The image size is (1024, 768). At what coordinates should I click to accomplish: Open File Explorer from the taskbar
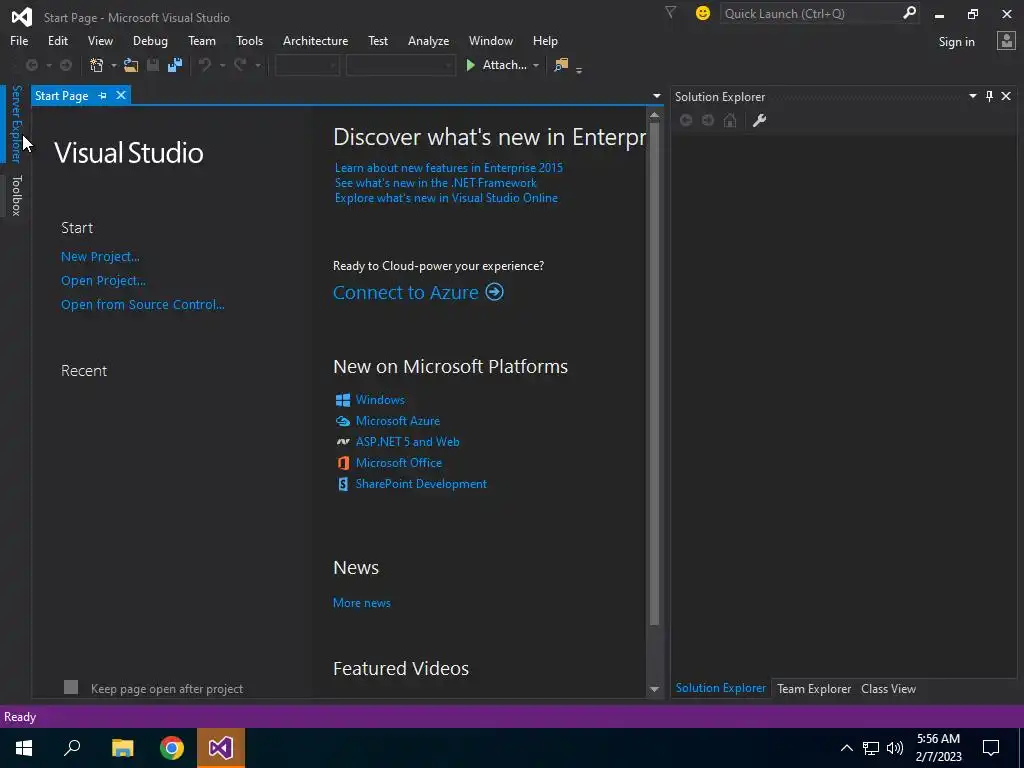[x=122, y=748]
